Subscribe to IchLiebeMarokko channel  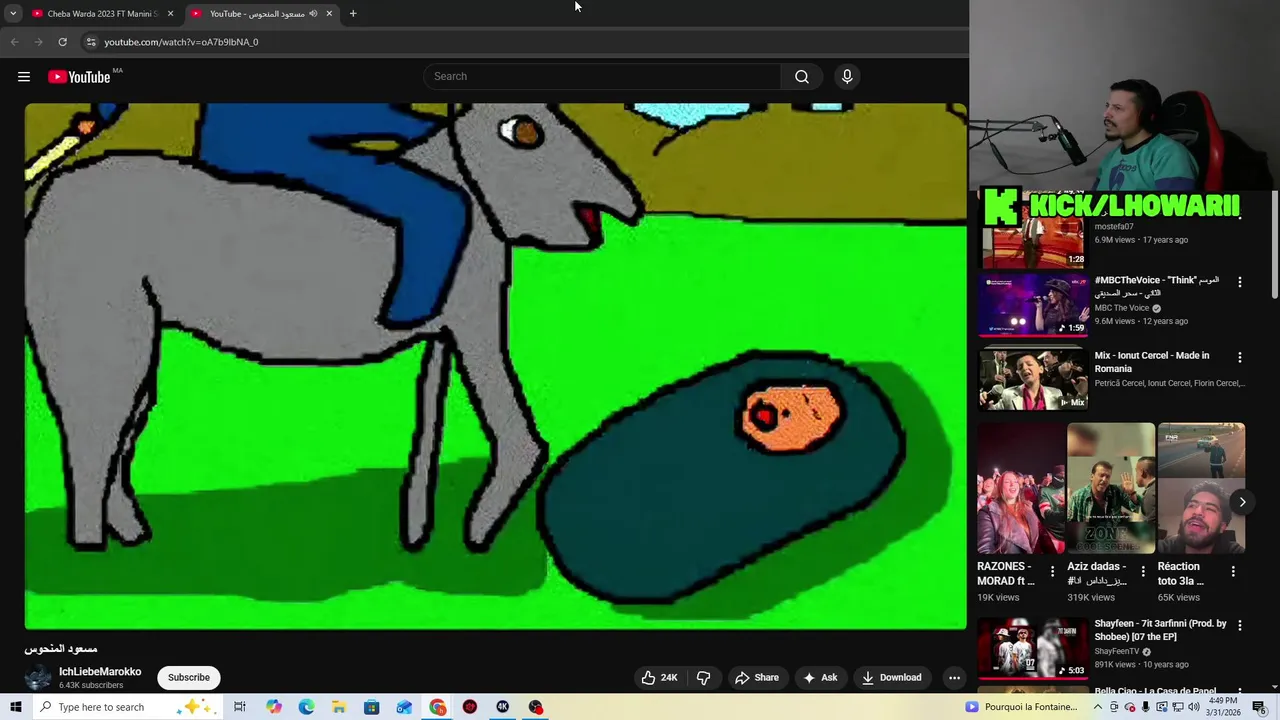click(189, 677)
